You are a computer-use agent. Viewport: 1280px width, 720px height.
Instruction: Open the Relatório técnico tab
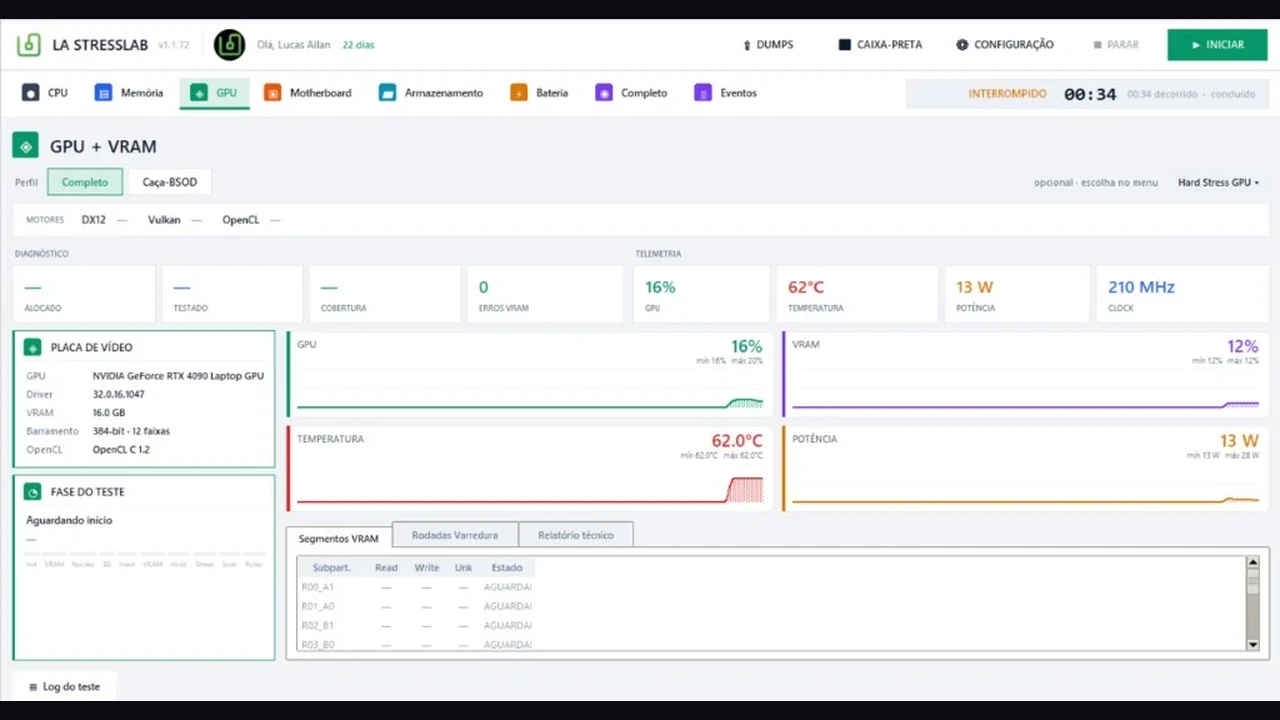pyautogui.click(x=576, y=535)
